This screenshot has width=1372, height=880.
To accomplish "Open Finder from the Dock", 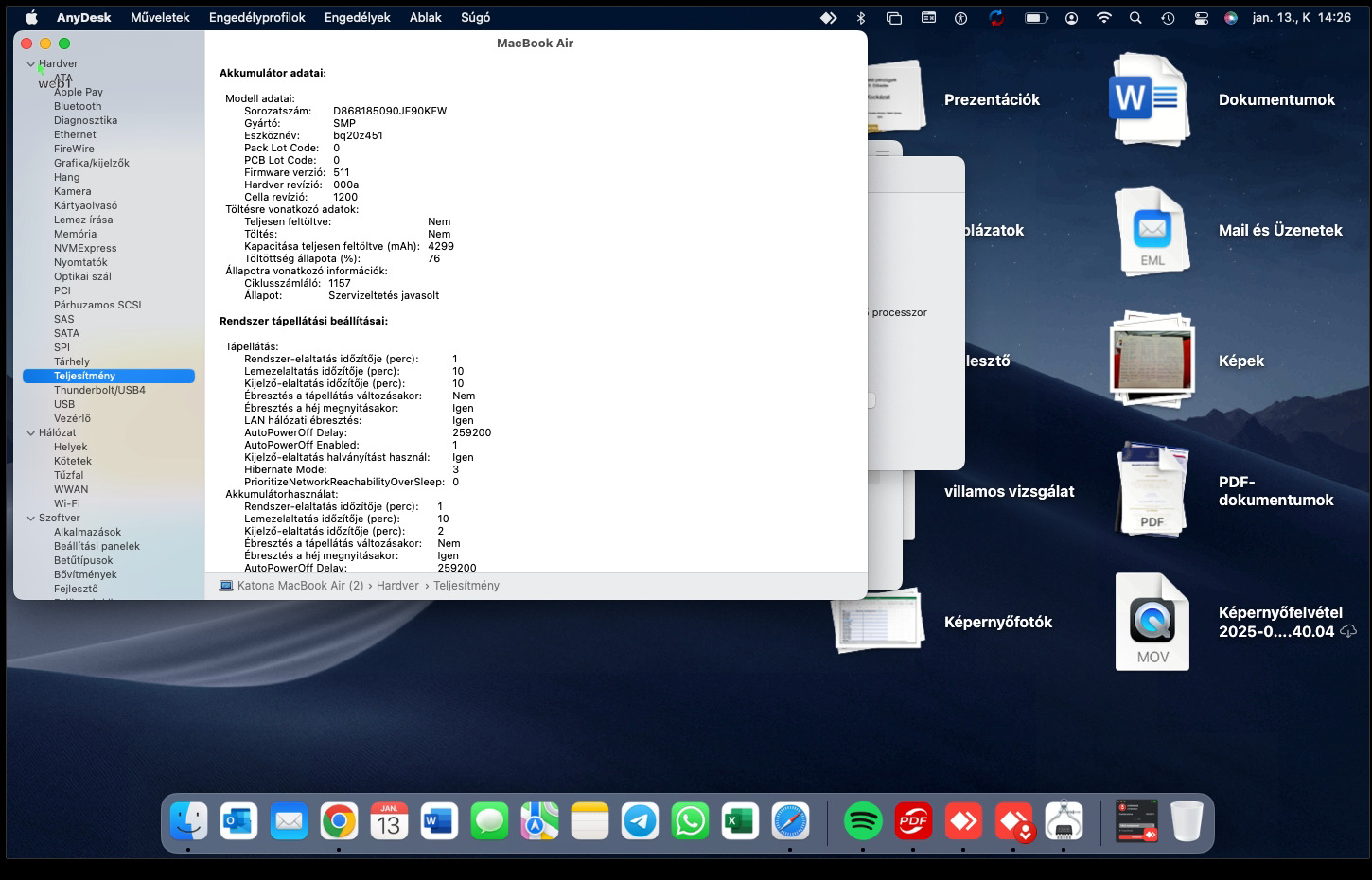I will point(189,820).
